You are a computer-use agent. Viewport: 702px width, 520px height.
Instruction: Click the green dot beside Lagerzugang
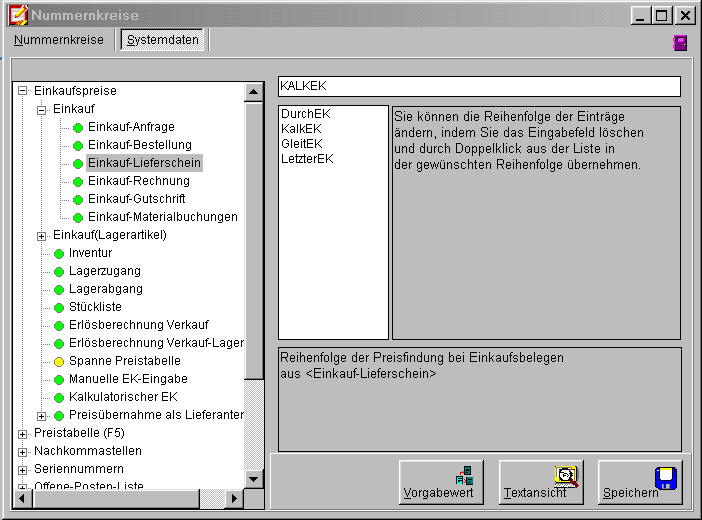58,271
